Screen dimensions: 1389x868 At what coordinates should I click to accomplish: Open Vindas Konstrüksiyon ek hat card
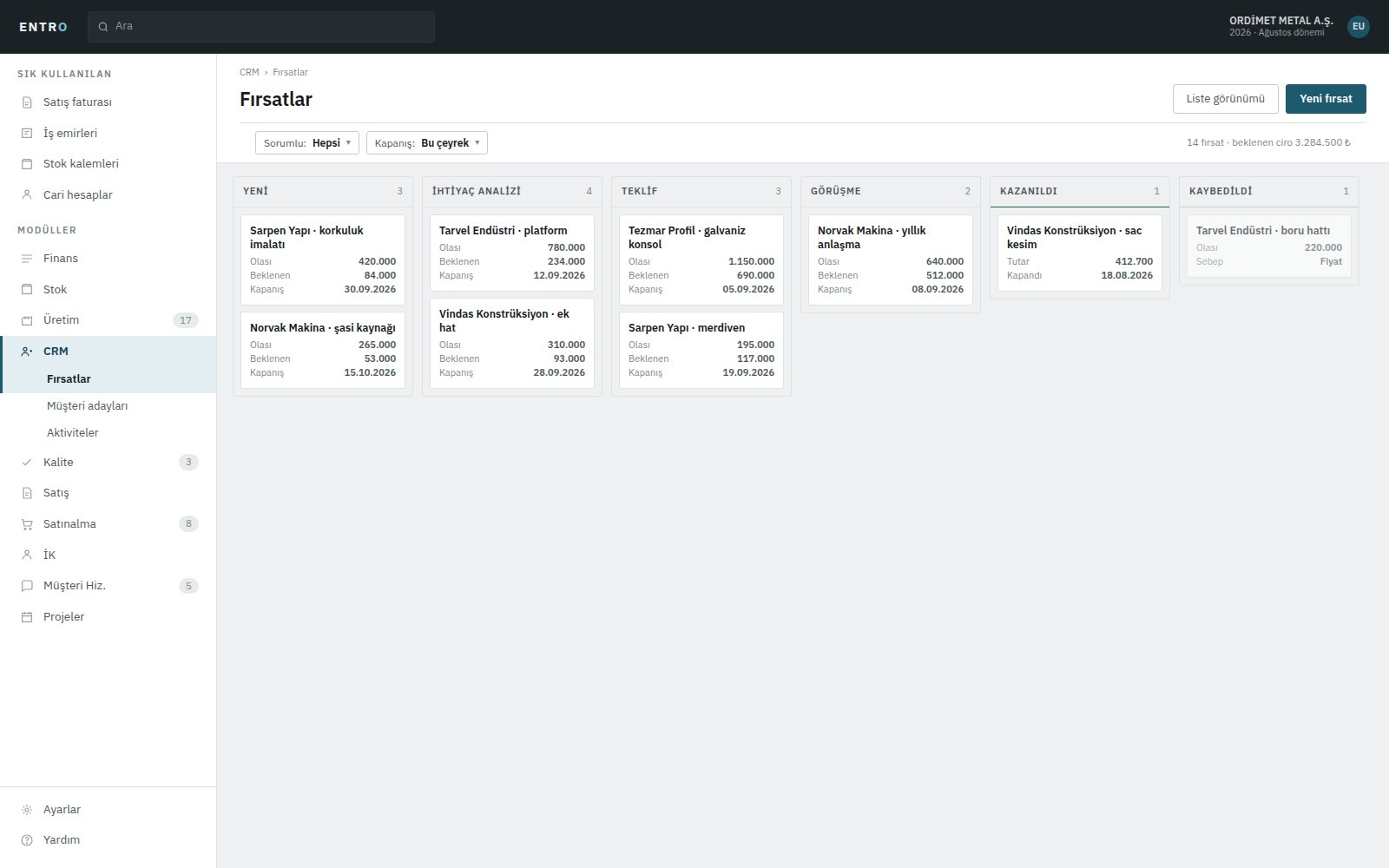click(x=512, y=343)
